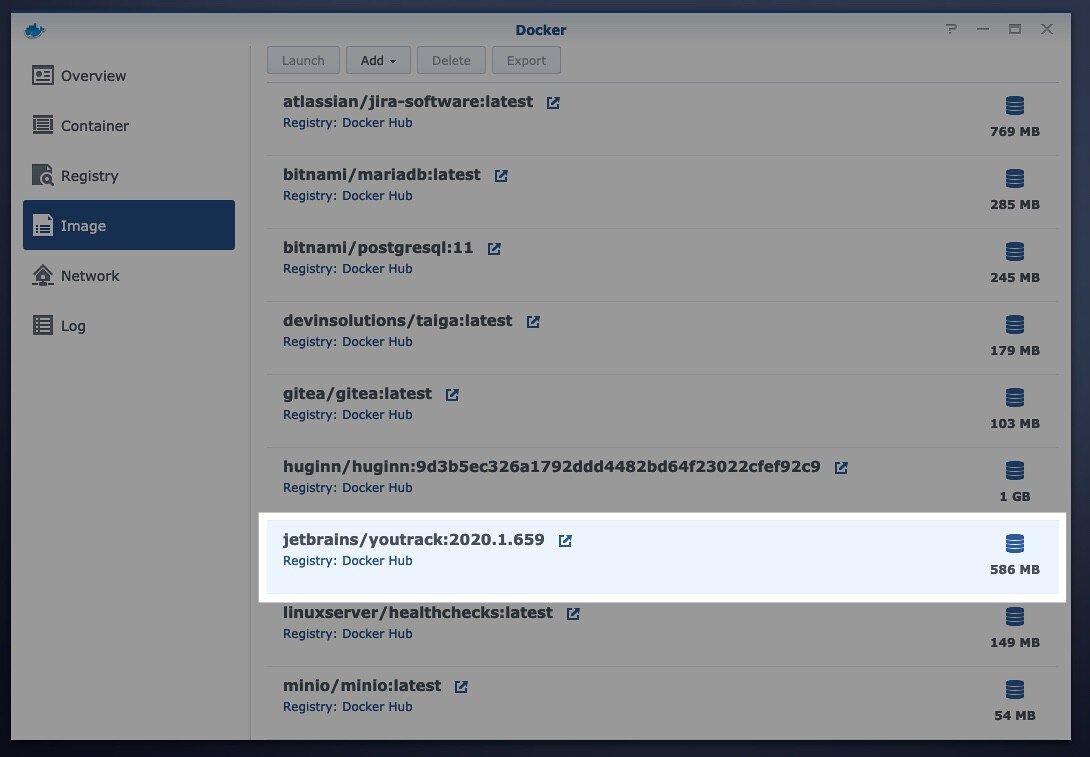
Task: Click the Launch button
Action: pos(303,60)
